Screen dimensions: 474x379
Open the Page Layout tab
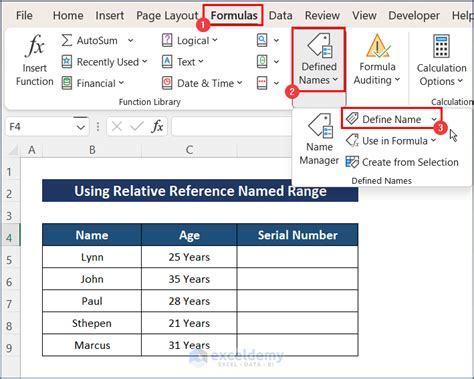[167, 16]
